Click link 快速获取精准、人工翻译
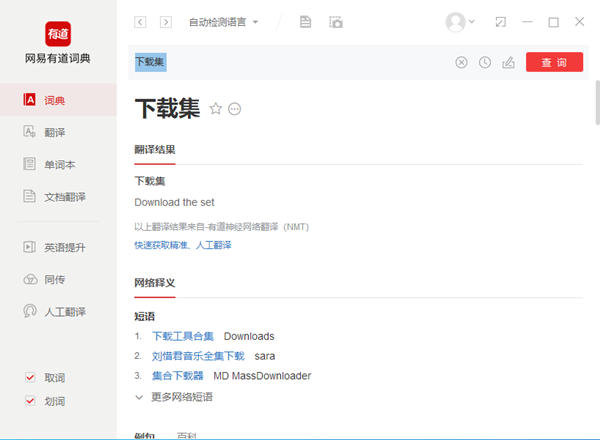This screenshot has height=440, width=600. (x=183, y=245)
